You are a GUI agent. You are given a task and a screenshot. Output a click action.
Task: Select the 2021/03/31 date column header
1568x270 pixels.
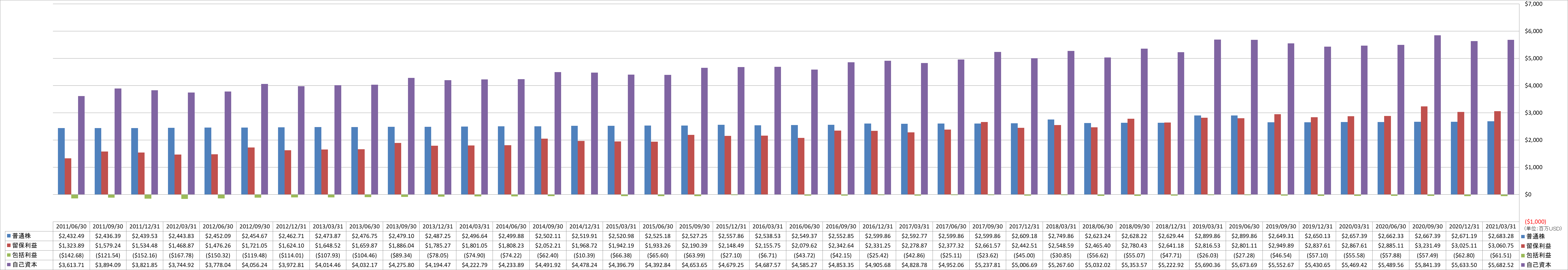pos(1501,226)
